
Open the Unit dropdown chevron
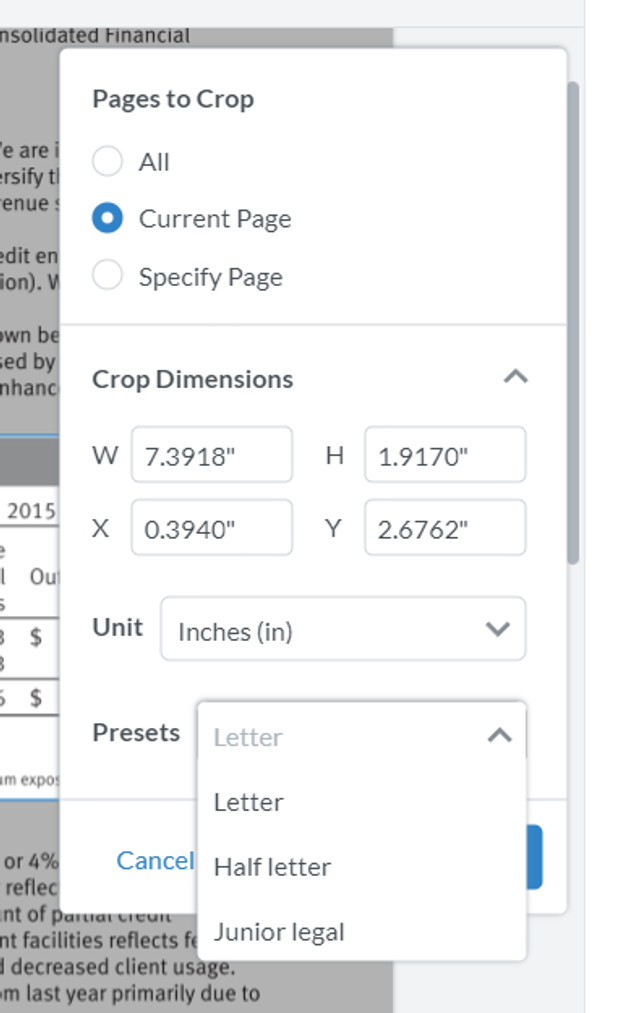[496, 630]
